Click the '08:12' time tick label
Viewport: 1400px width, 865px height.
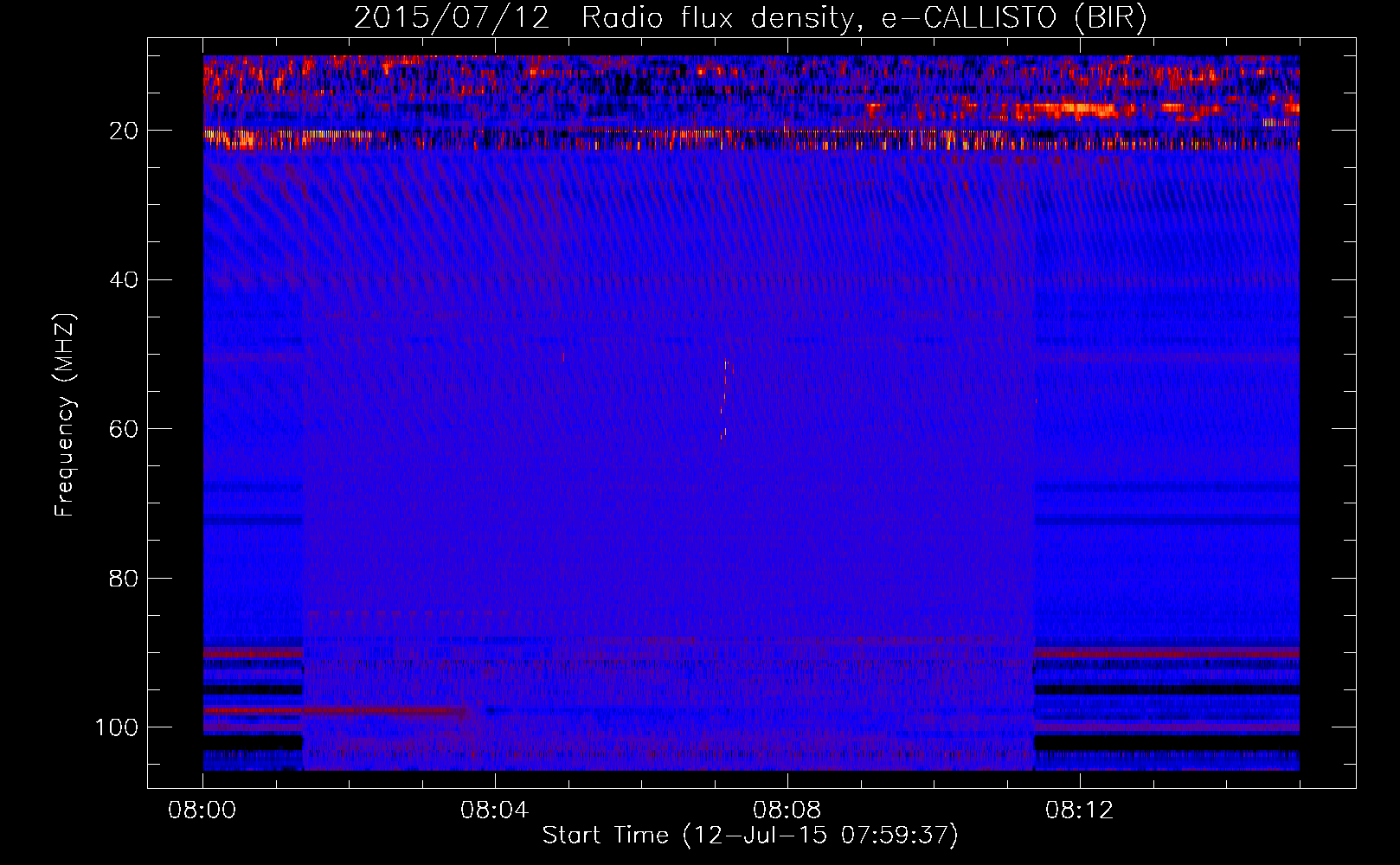1080,811
